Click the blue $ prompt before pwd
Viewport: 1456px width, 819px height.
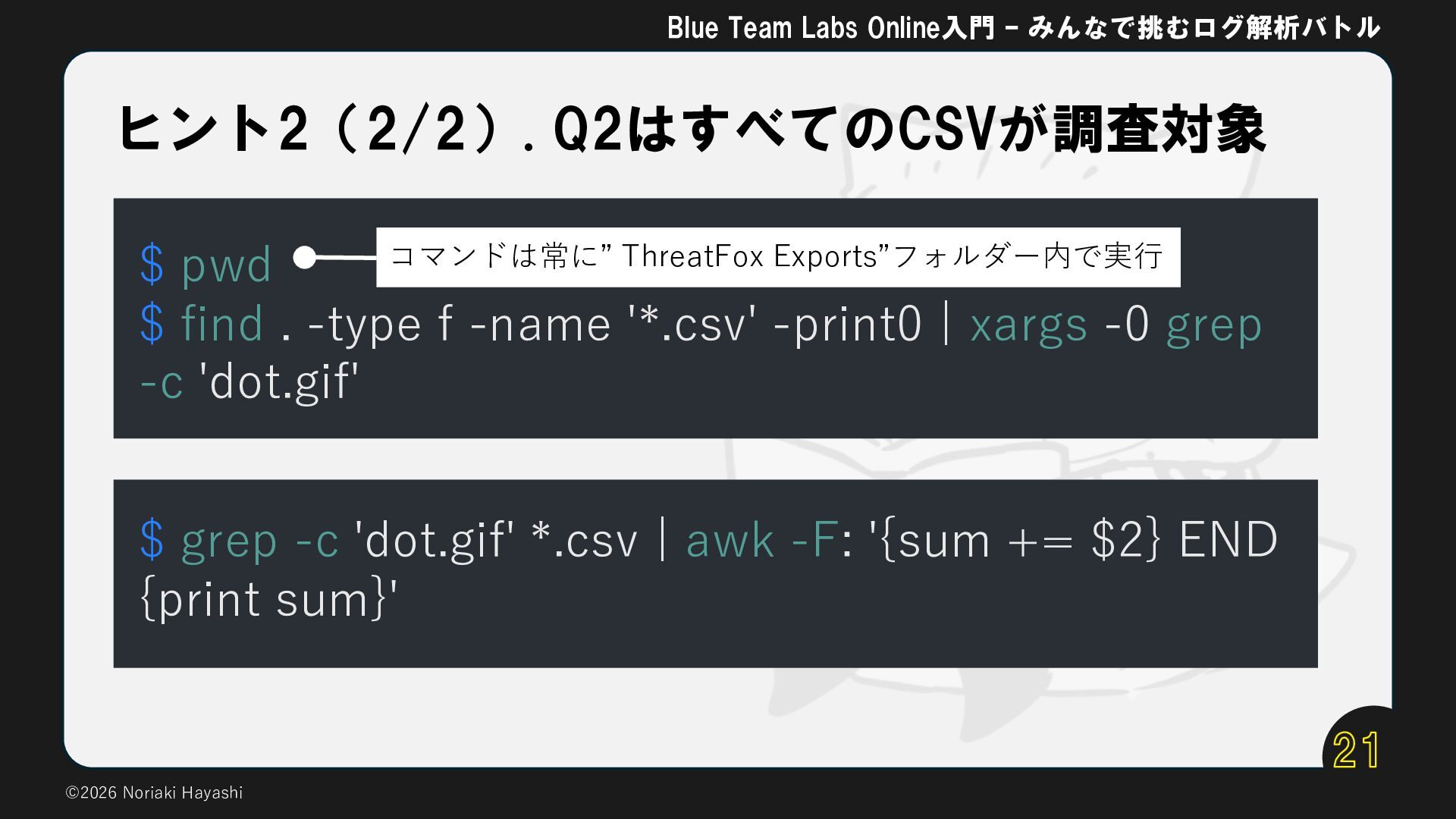tap(152, 265)
